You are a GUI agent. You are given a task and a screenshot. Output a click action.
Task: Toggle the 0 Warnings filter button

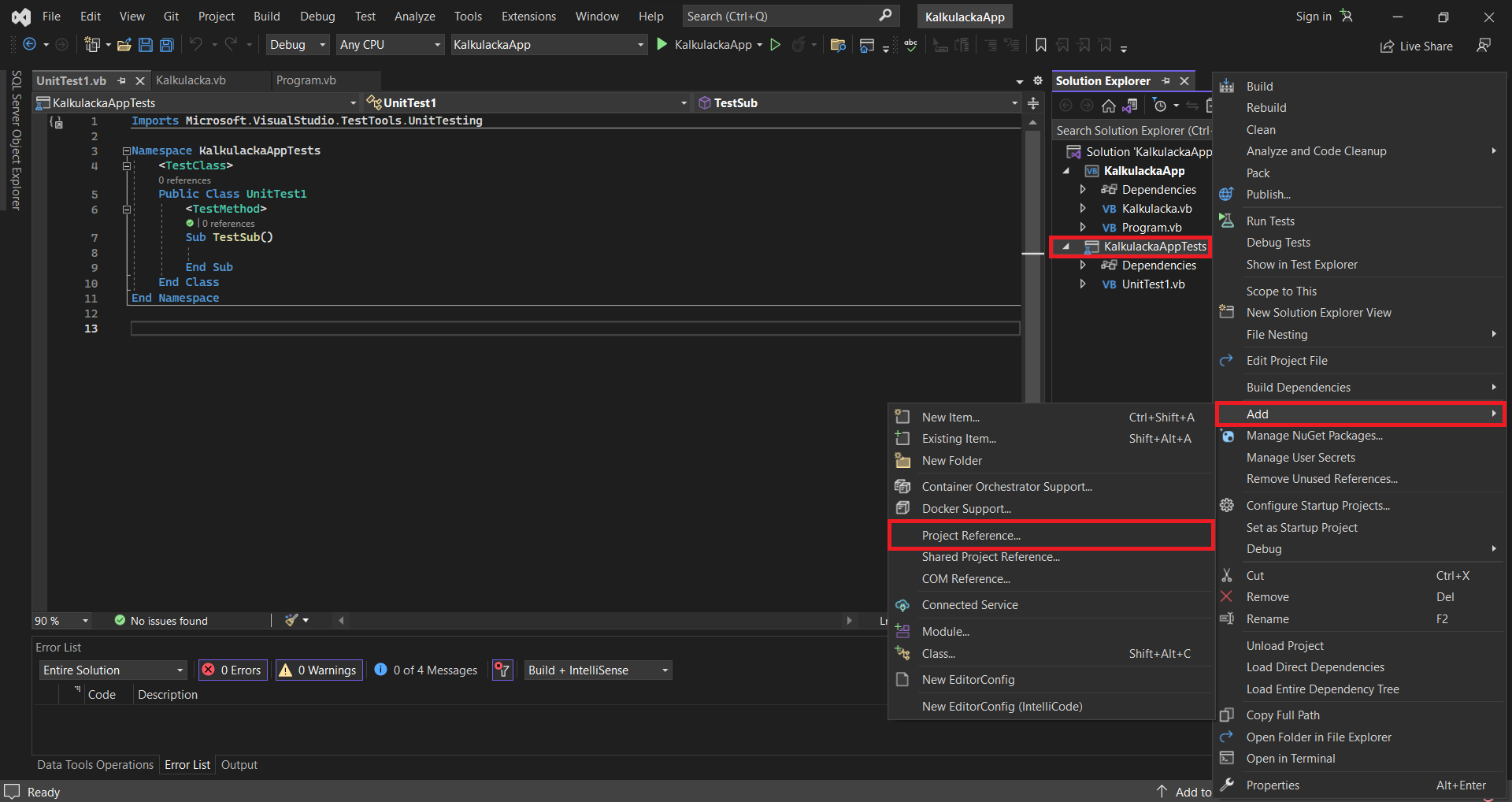[319, 670]
